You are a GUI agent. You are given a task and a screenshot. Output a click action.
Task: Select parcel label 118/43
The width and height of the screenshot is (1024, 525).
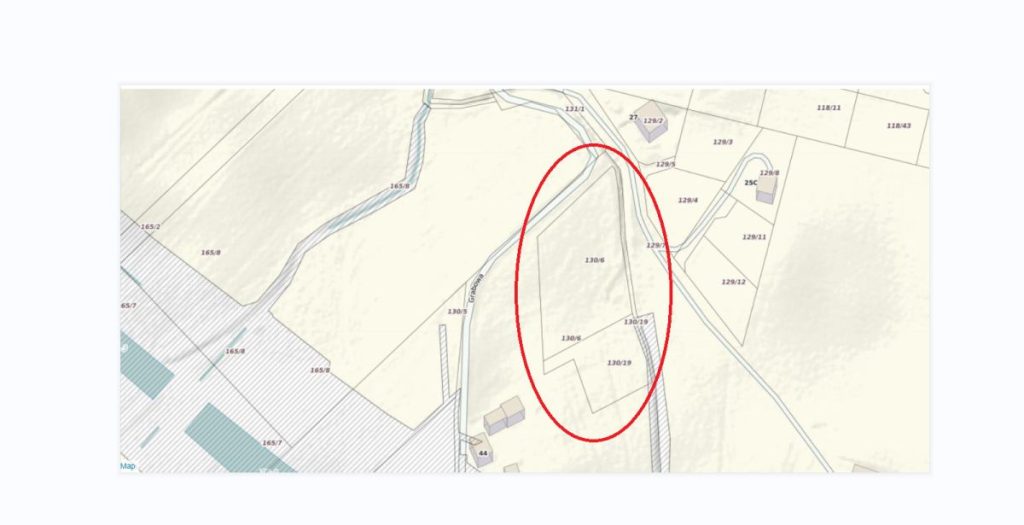[x=899, y=125]
